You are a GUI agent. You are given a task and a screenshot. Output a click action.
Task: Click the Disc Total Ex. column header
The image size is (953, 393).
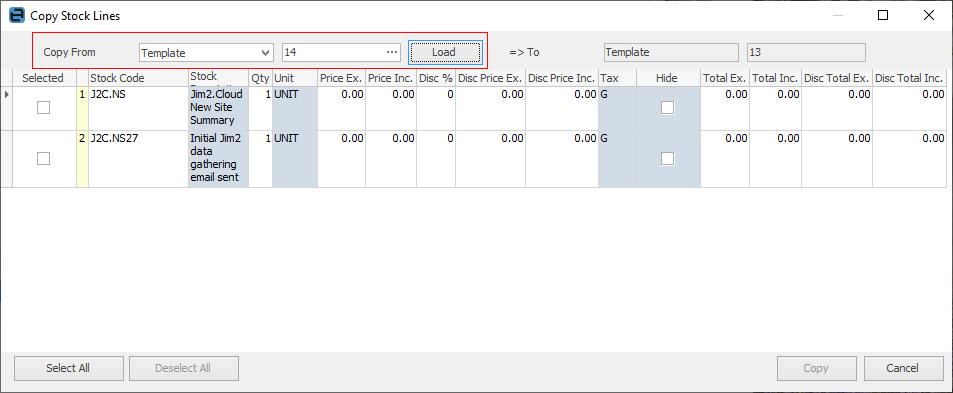click(837, 78)
